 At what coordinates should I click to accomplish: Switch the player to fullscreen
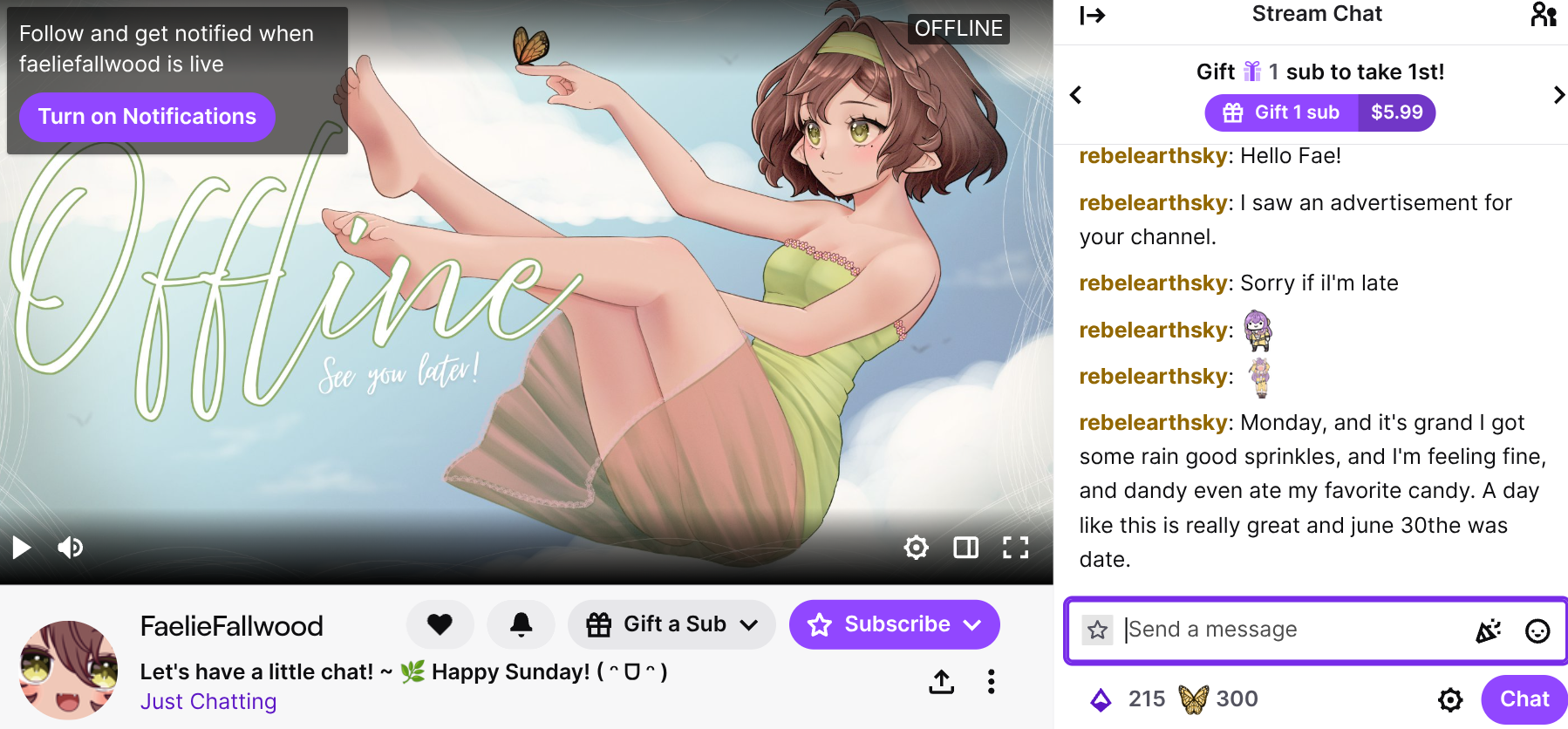(x=1016, y=548)
